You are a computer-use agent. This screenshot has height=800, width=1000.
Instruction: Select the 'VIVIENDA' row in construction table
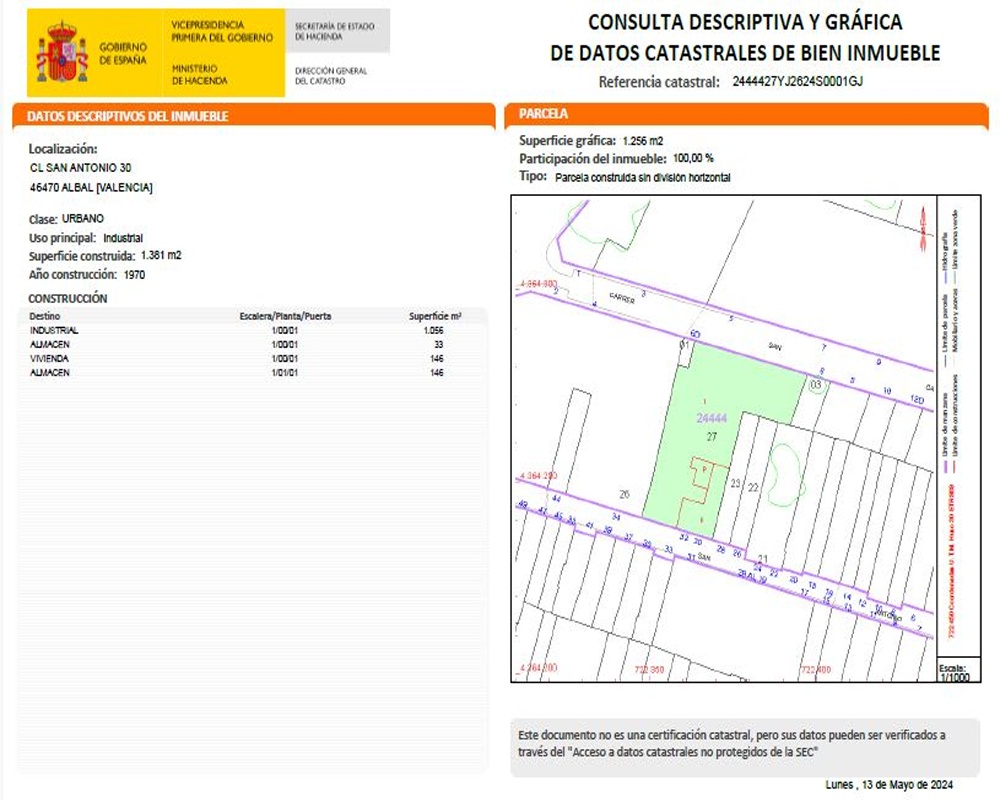coord(252,359)
